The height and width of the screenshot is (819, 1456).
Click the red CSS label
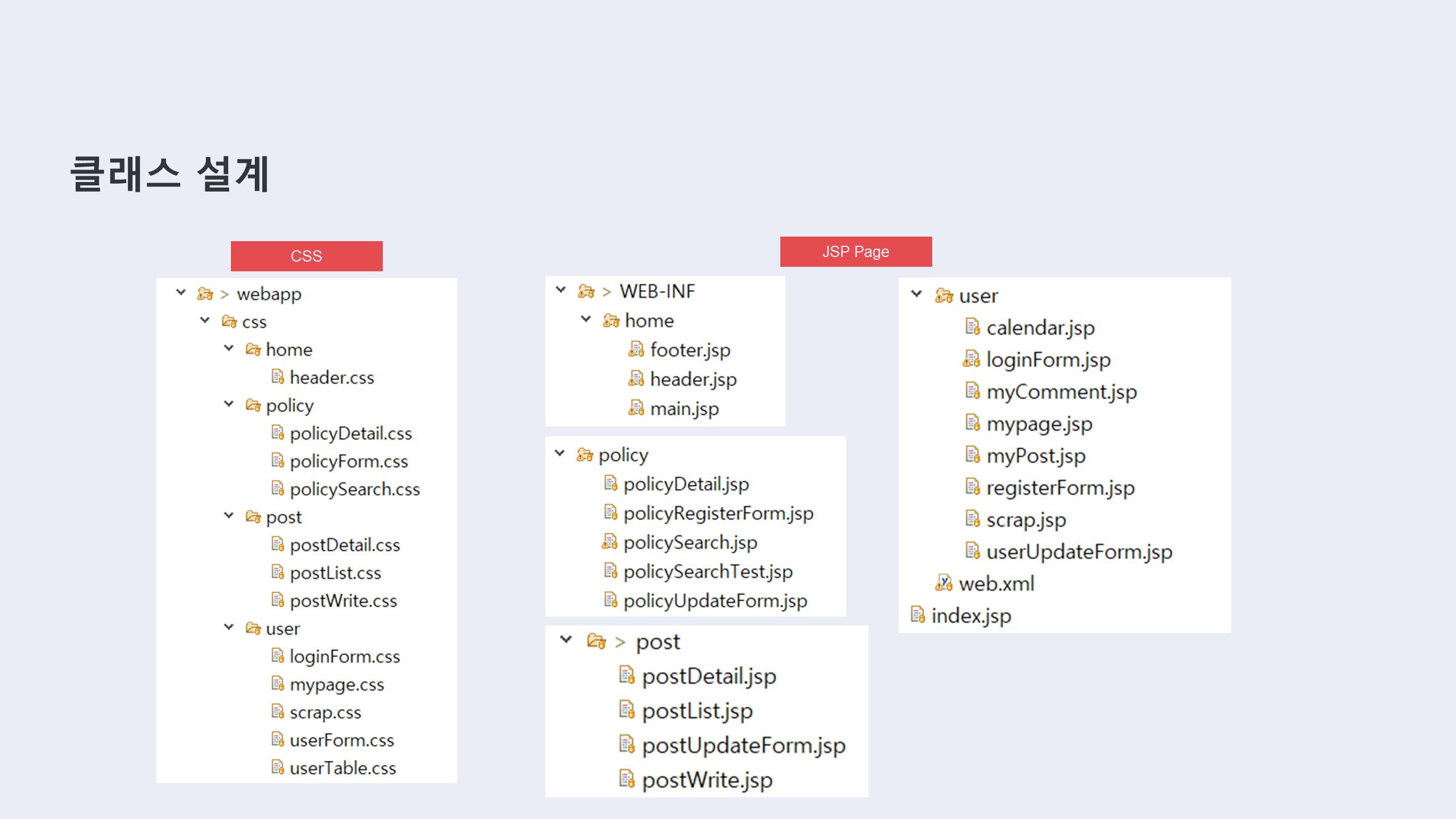coord(307,256)
